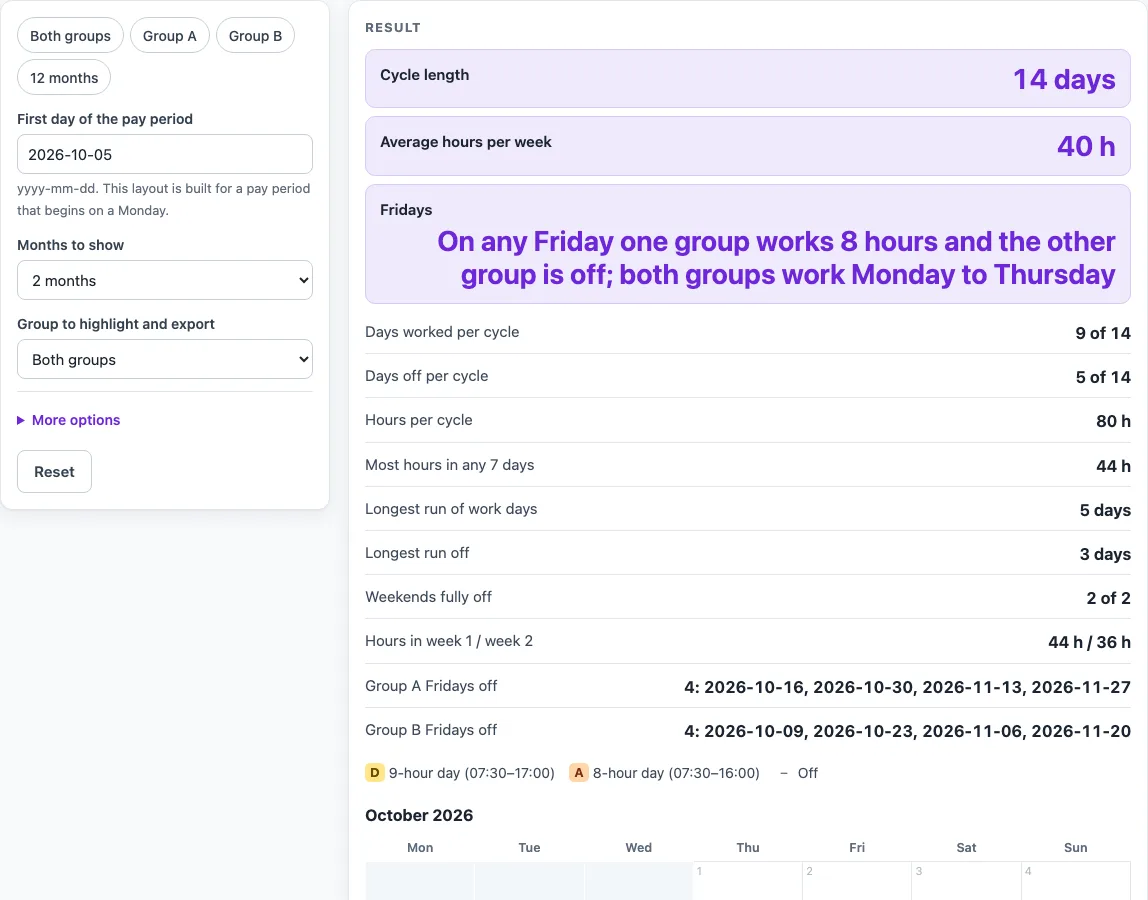Choose the Group B preset chip
The height and width of the screenshot is (900, 1148).
pos(256,36)
